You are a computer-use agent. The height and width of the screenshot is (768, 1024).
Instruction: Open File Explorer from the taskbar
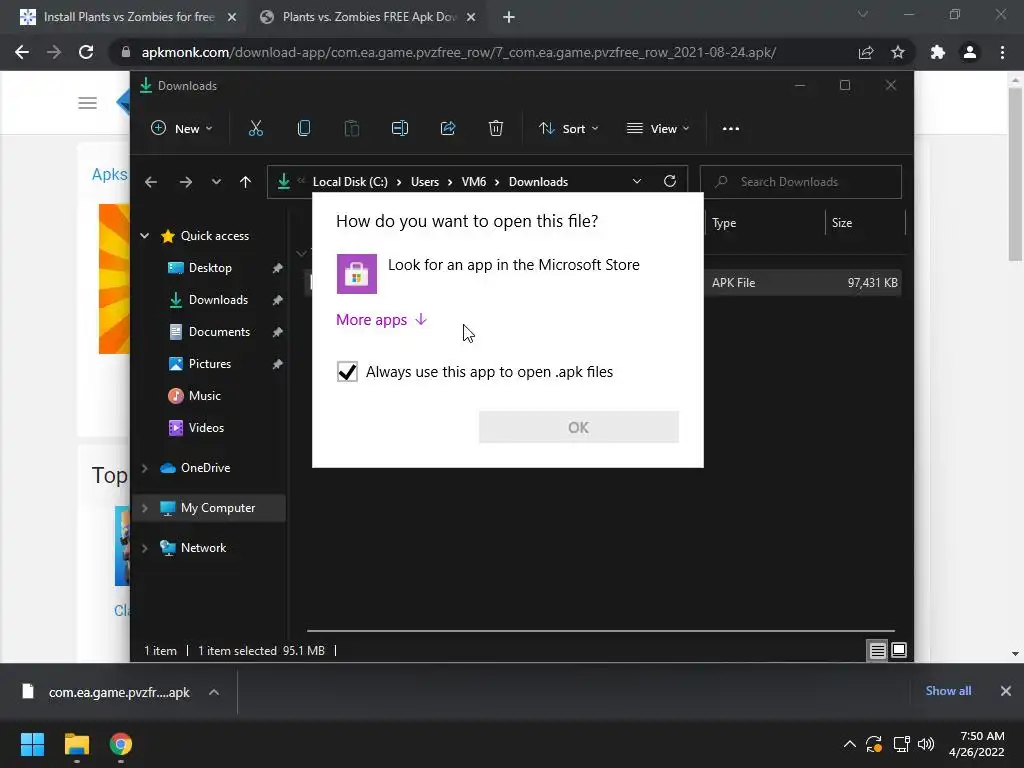pyautogui.click(x=76, y=744)
